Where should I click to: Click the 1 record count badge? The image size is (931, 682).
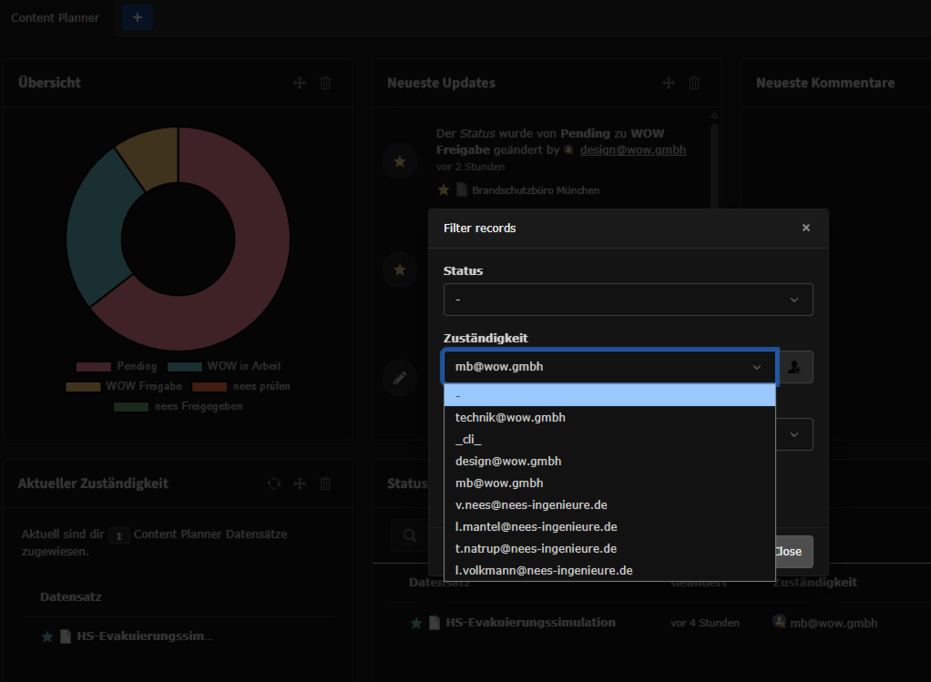tap(119, 536)
